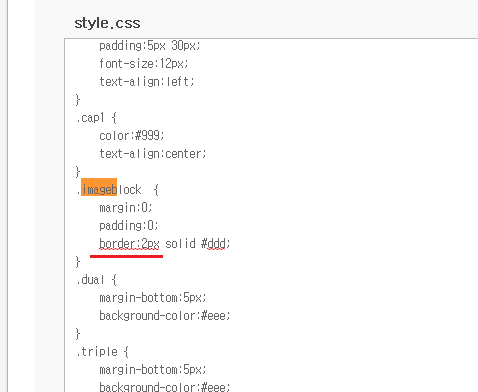Click the text-align:left declaration

147,82
